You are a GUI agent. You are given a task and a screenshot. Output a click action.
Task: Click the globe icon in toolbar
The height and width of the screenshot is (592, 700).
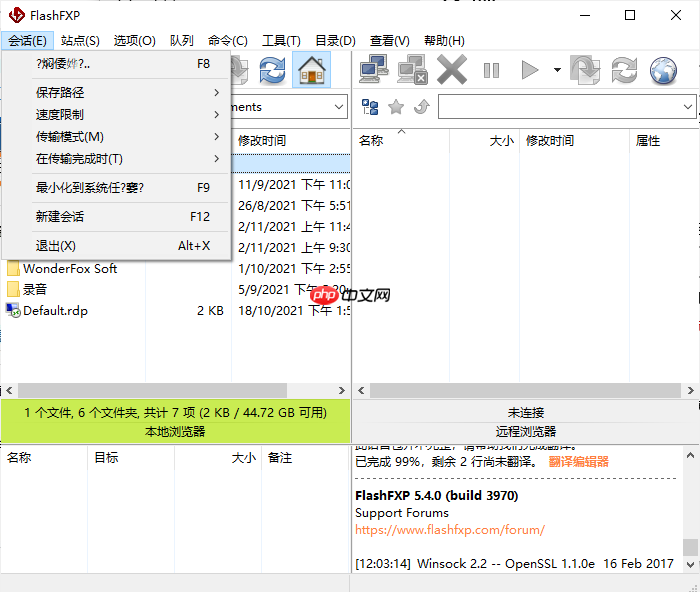click(x=663, y=71)
